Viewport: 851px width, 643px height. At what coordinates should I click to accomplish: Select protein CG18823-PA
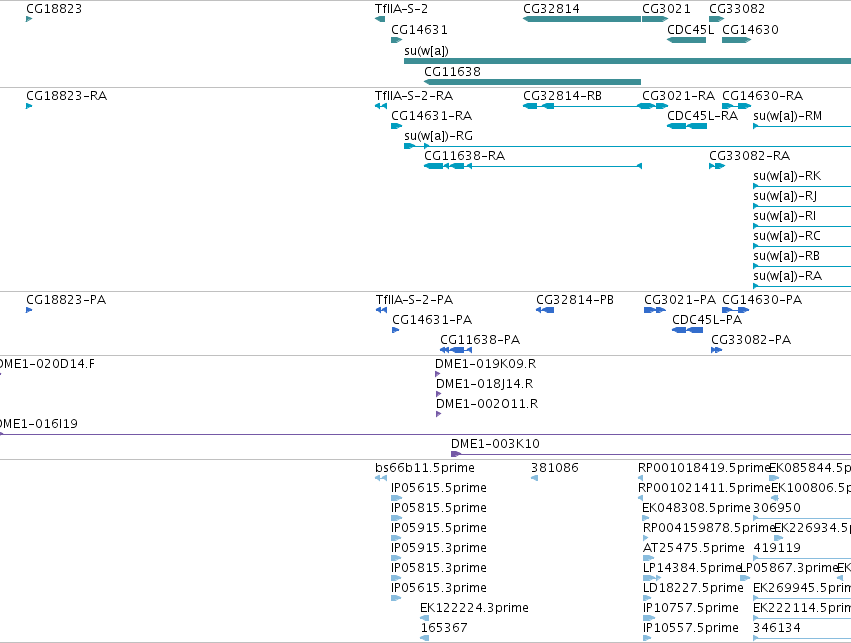pos(66,300)
